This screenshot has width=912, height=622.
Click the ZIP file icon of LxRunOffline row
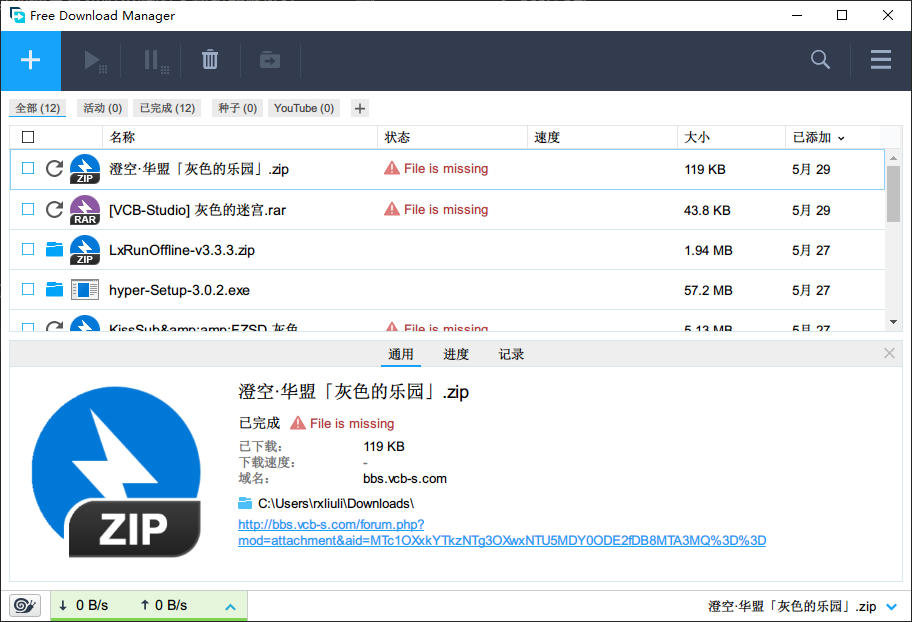[85, 250]
